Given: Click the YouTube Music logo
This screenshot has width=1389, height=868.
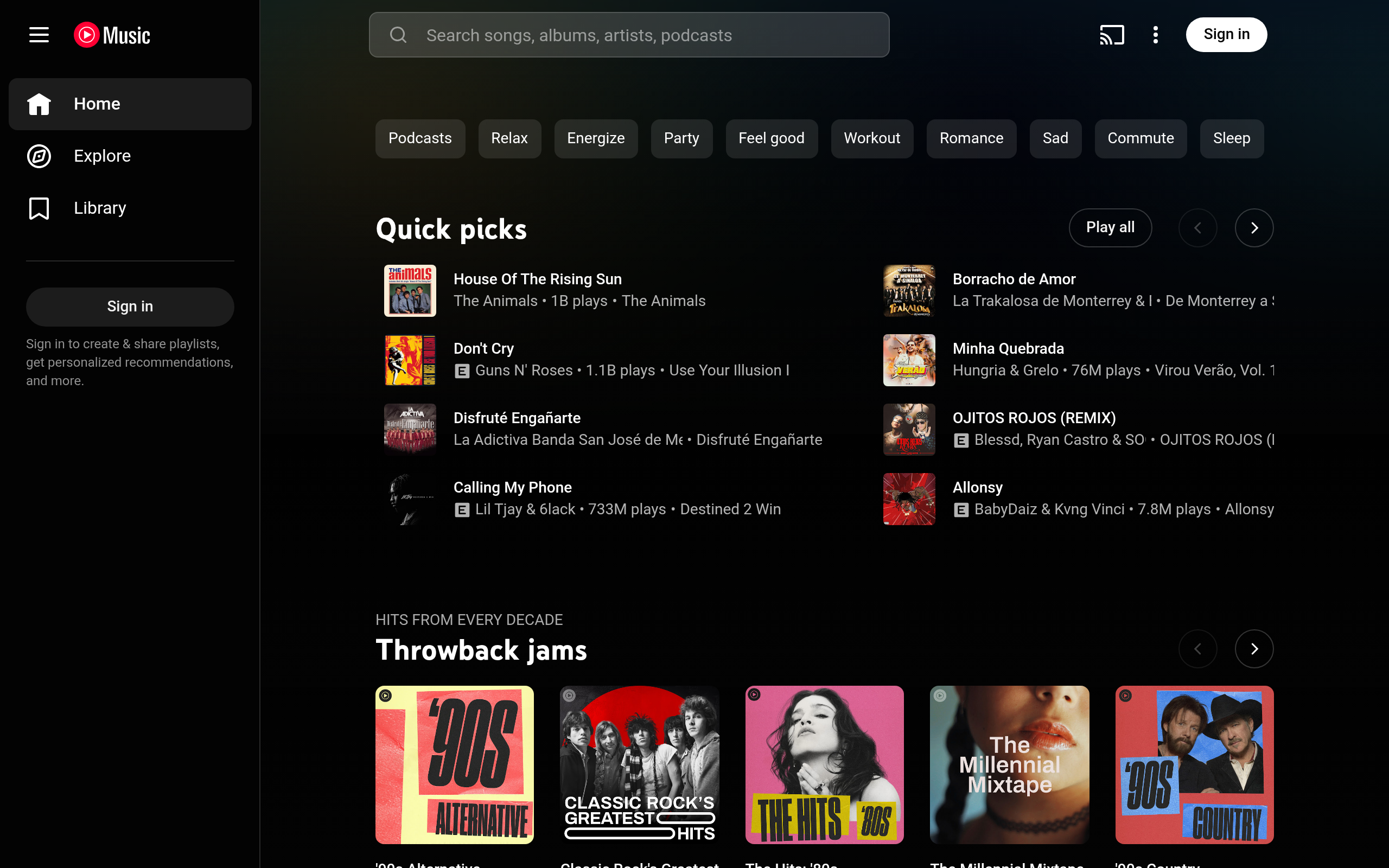Looking at the screenshot, I should click(x=112, y=35).
